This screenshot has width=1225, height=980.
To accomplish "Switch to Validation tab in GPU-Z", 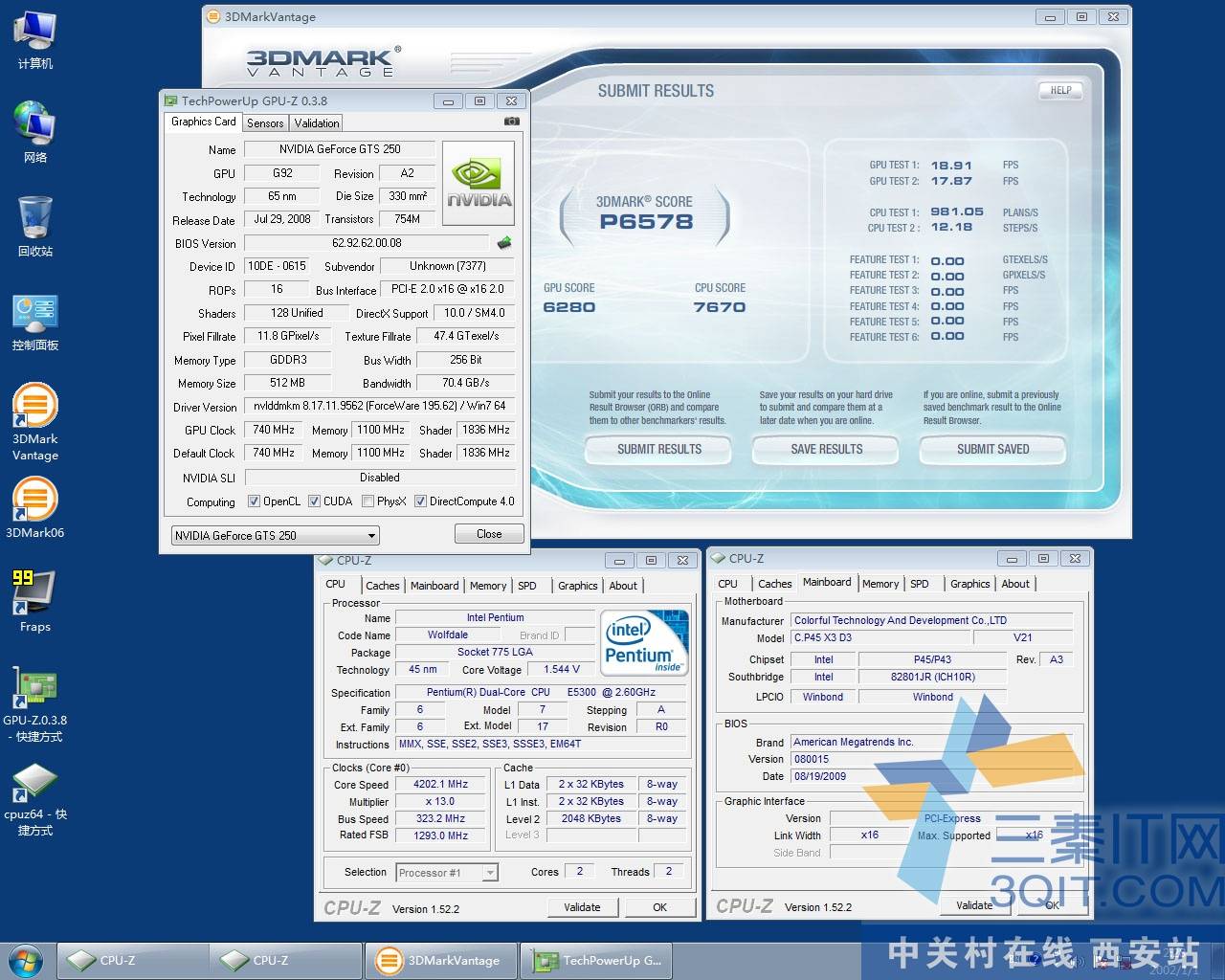I will pyautogui.click(x=317, y=122).
